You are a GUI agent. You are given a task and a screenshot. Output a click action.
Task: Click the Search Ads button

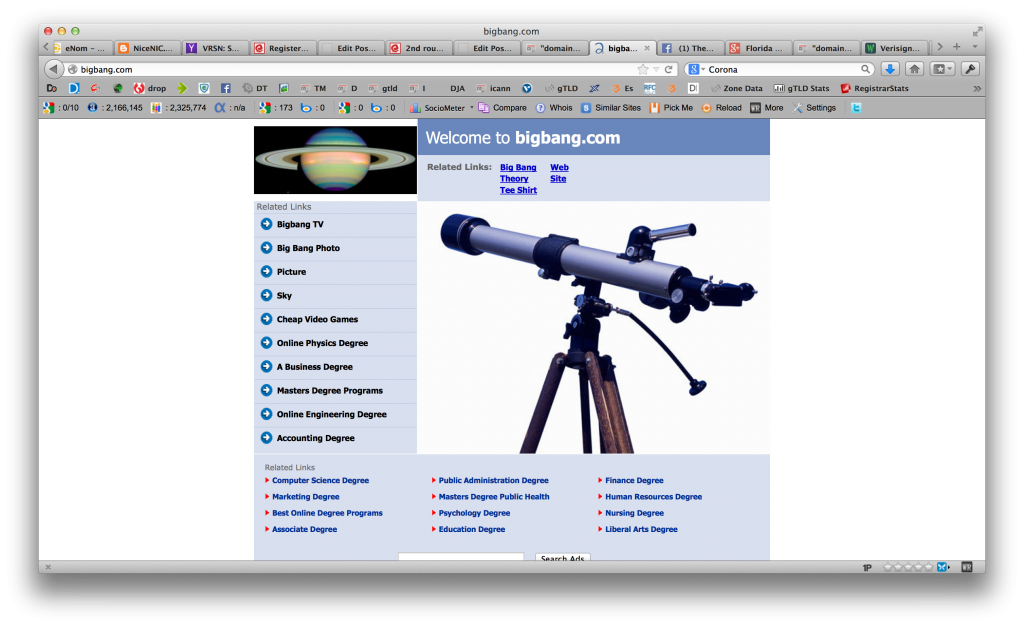pos(563,558)
